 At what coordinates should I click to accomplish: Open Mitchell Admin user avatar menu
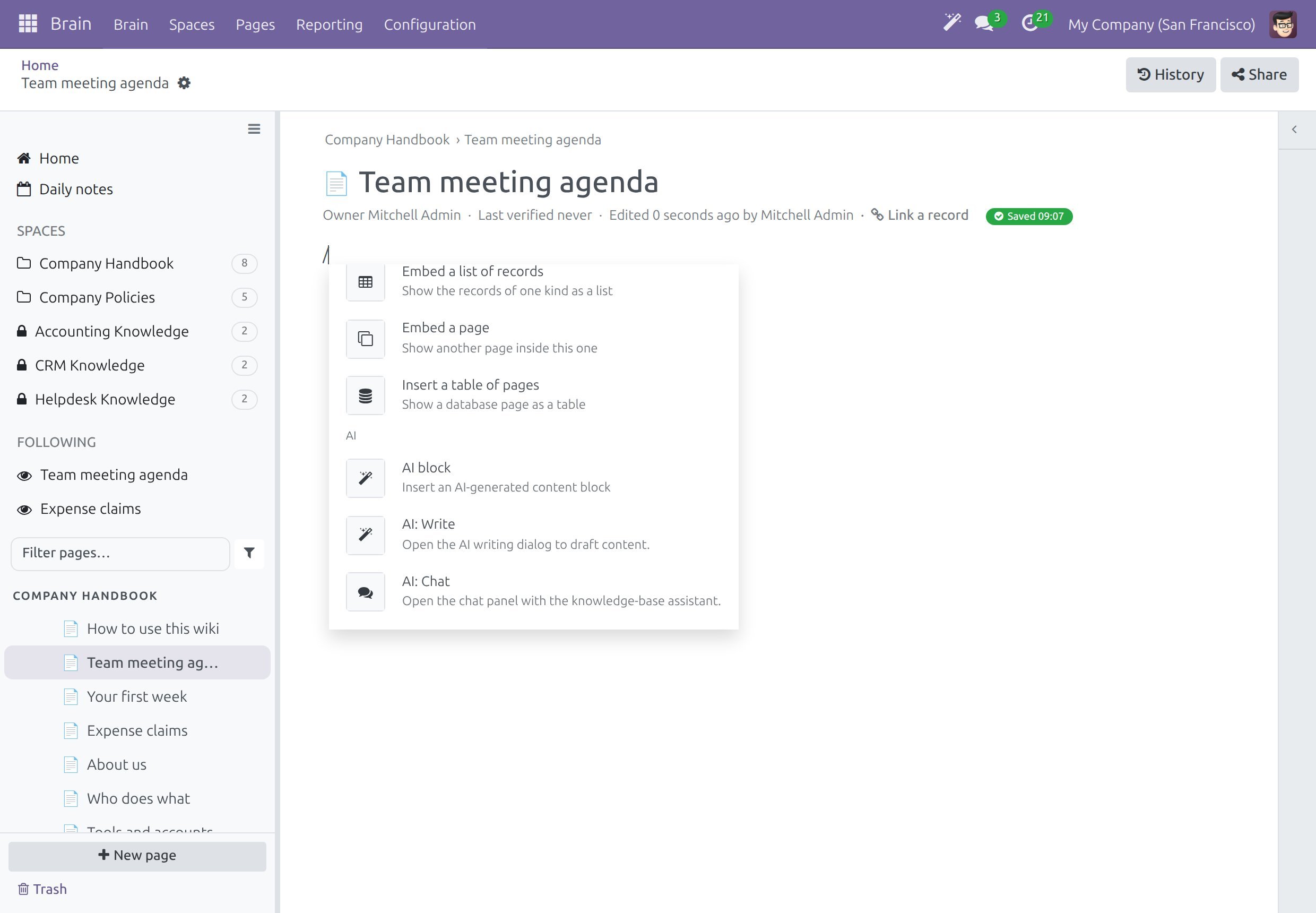(x=1283, y=24)
